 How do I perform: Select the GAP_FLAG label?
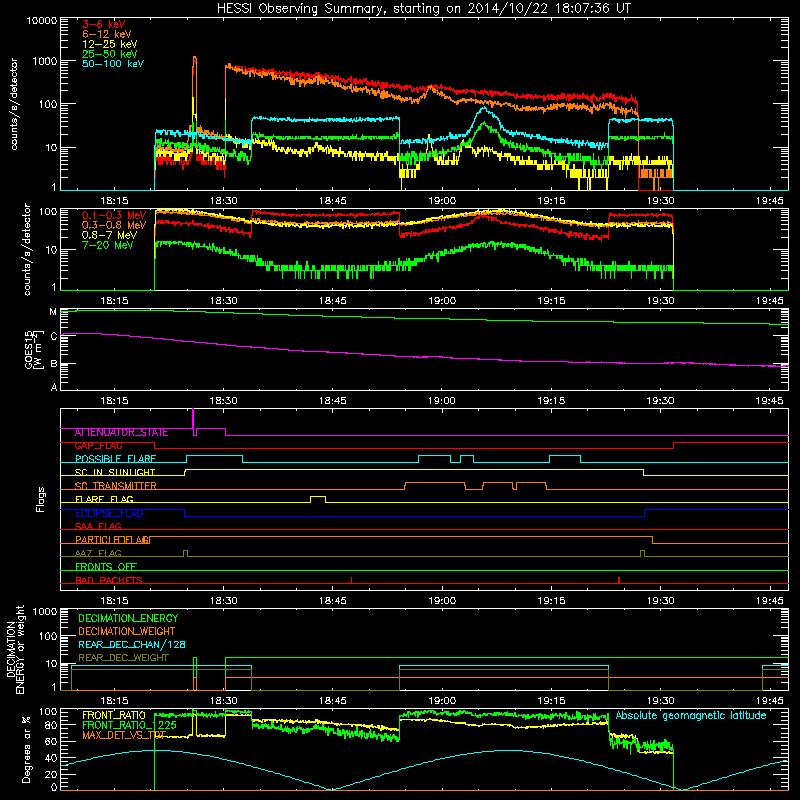pos(98,445)
